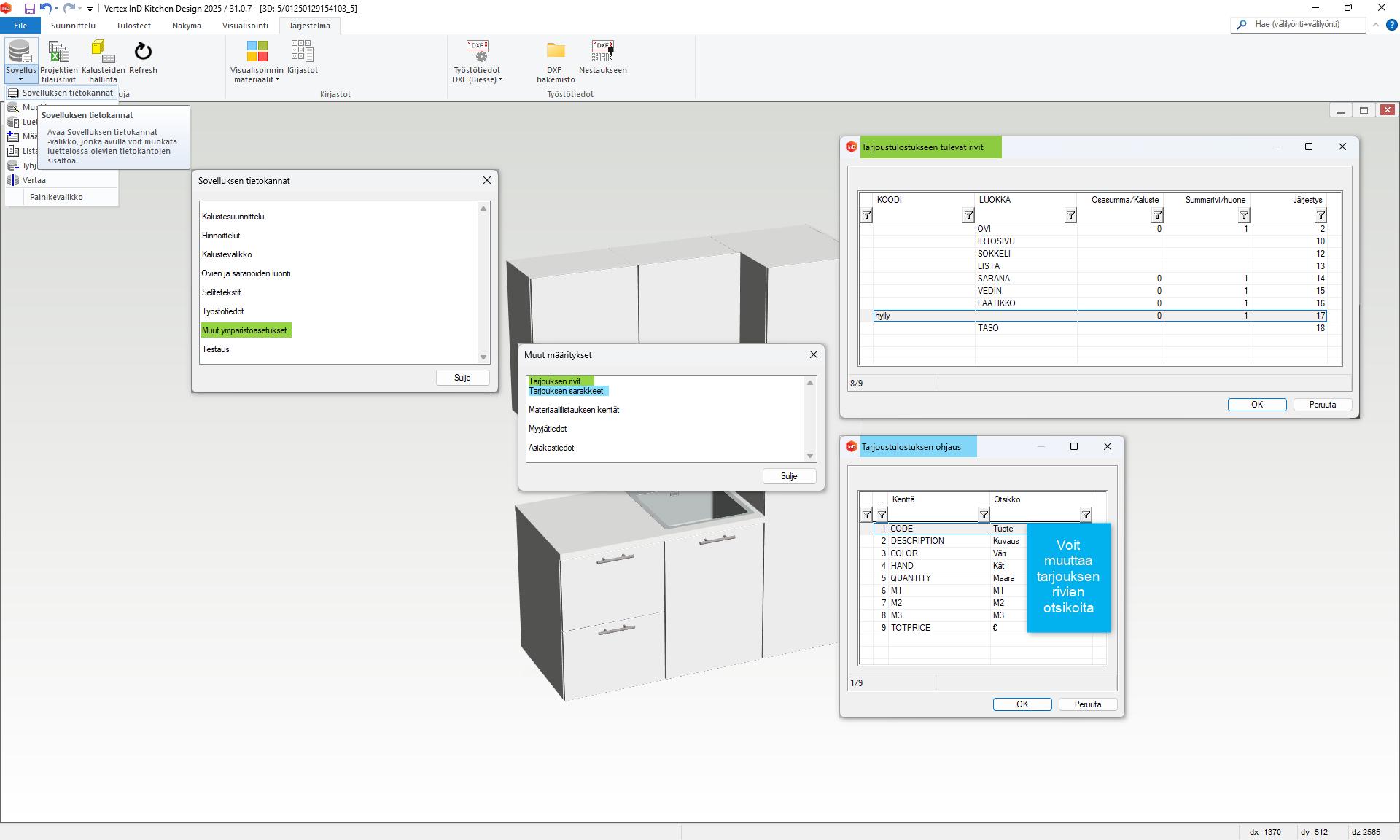This screenshot has height=840, width=1400.
Task: Click the Otsikko column filter icon
Action: (1086, 515)
